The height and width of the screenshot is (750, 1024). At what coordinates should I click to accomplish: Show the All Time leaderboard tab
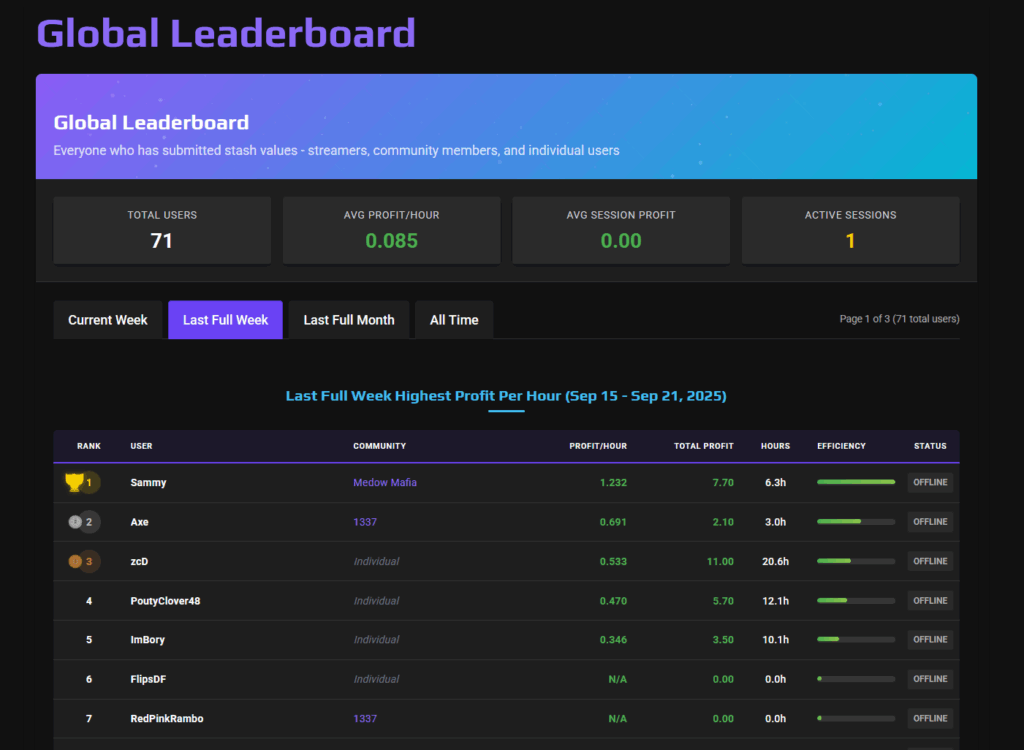(454, 320)
